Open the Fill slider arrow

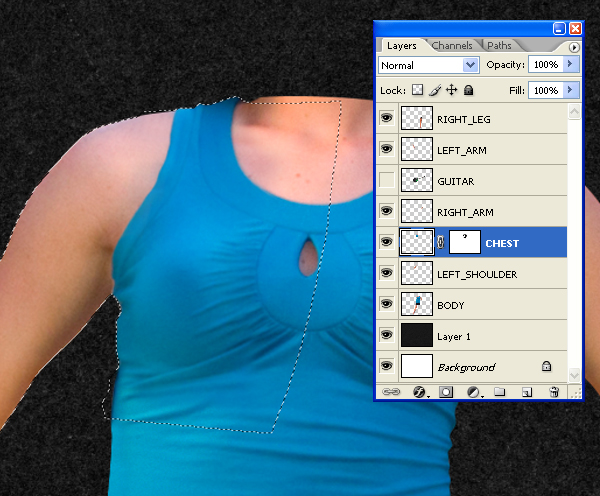coord(570,90)
